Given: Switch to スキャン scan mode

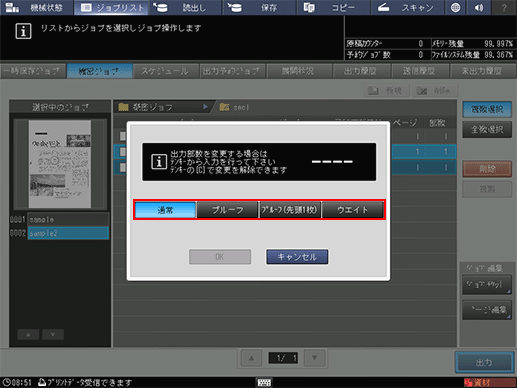Looking at the screenshot, I should point(407,7).
